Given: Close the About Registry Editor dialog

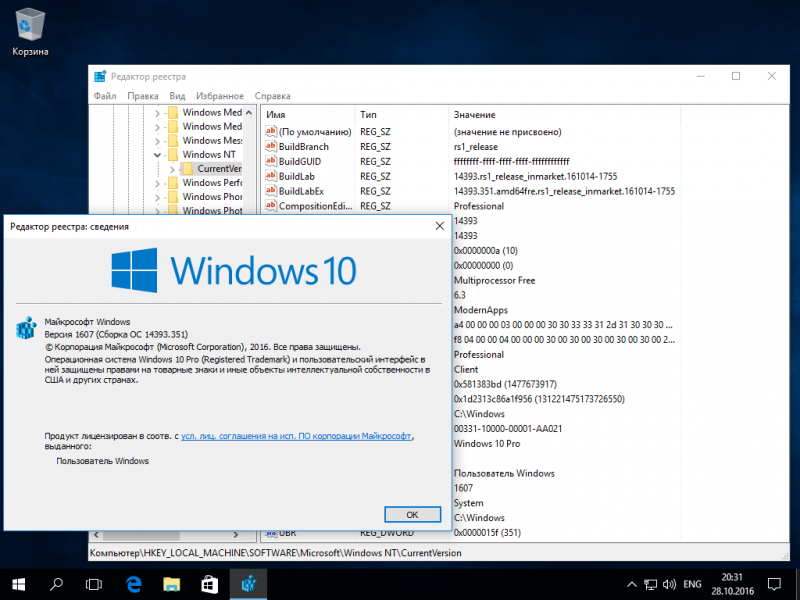Looking at the screenshot, I should pyautogui.click(x=440, y=226).
